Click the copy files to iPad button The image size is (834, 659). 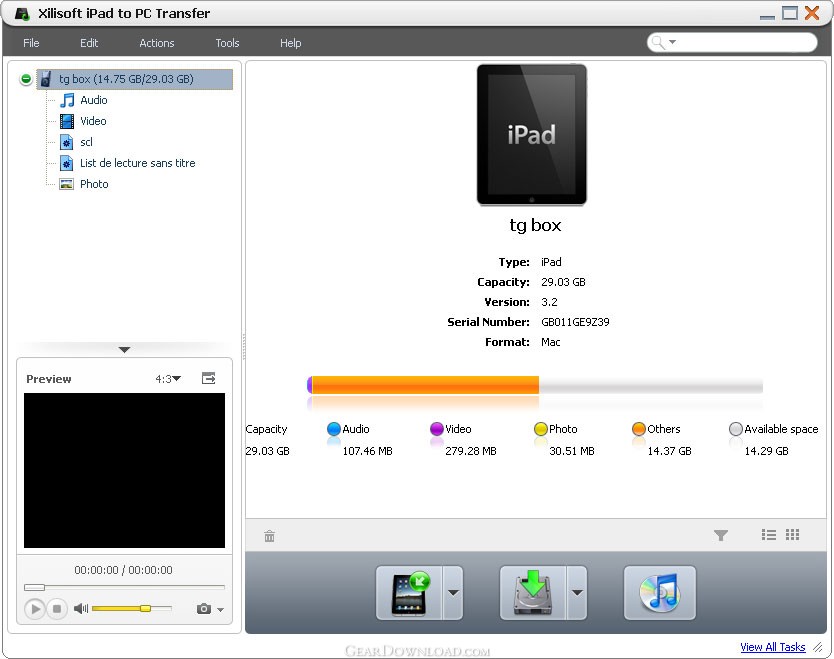tap(409, 593)
